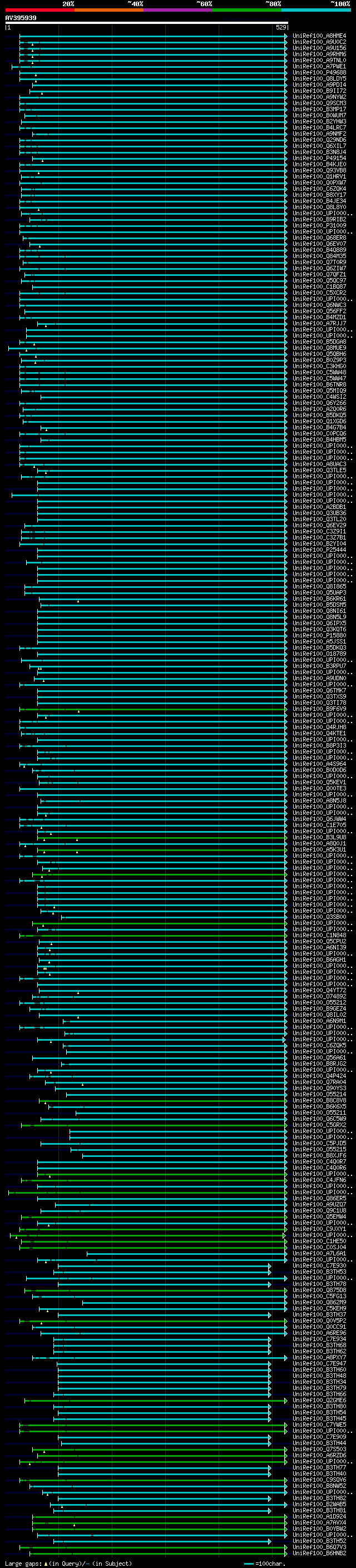The height and width of the screenshot is (1568, 356).
Task: Click the purple ~60% legend segment
Action: point(177,10)
